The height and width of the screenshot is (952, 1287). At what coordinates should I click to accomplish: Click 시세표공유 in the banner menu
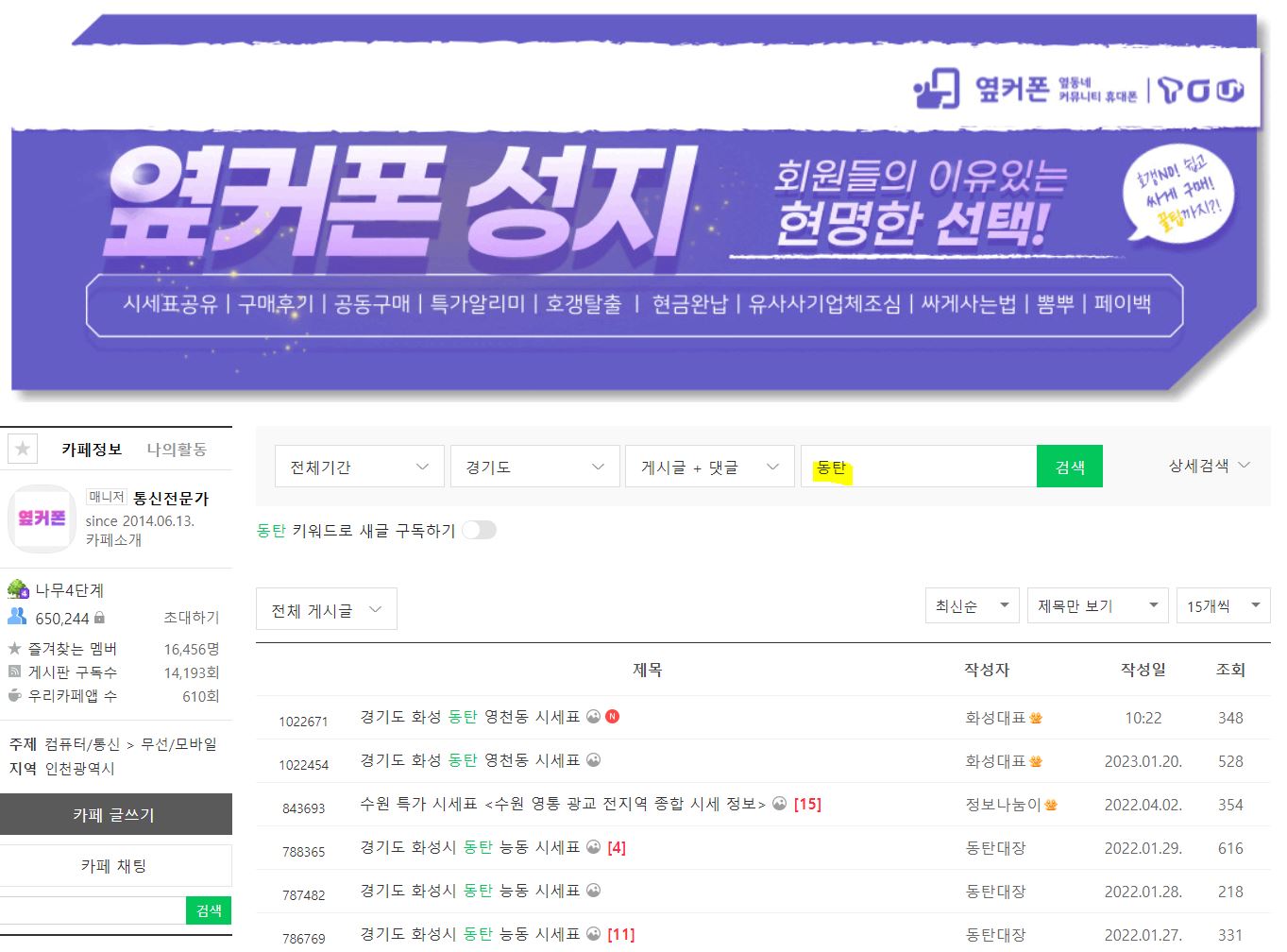(x=170, y=304)
